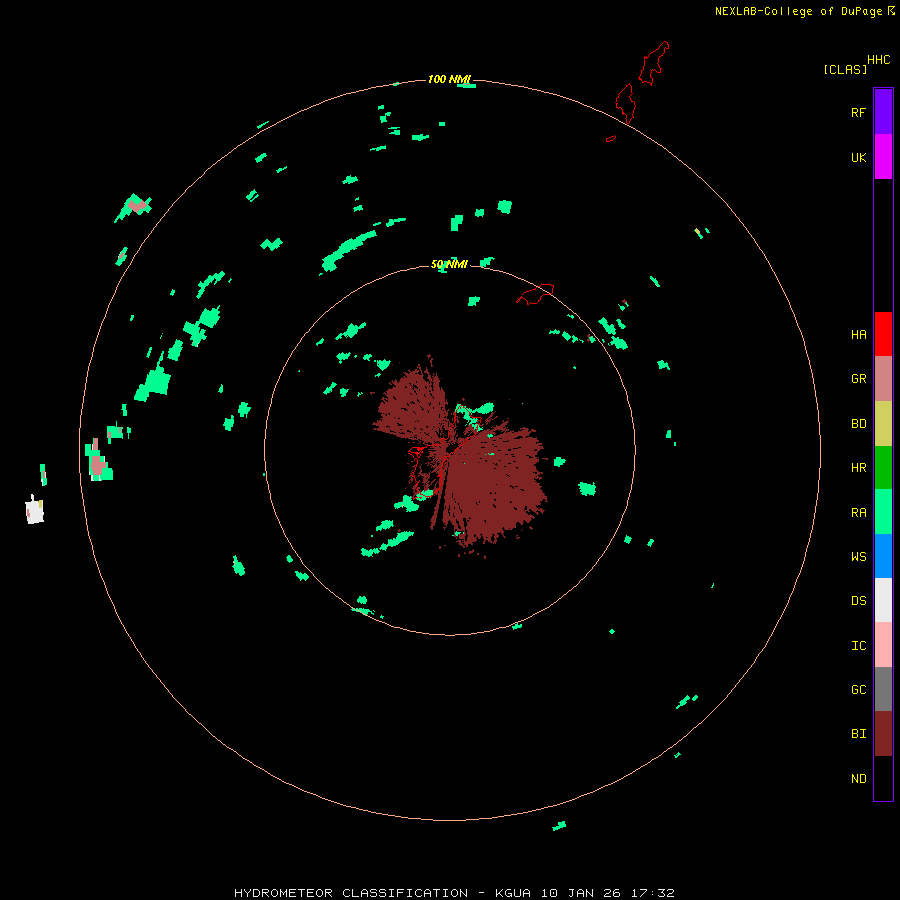This screenshot has width=900, height=900.
Task: Click the IC legend label
Action: tap(858, 646)
